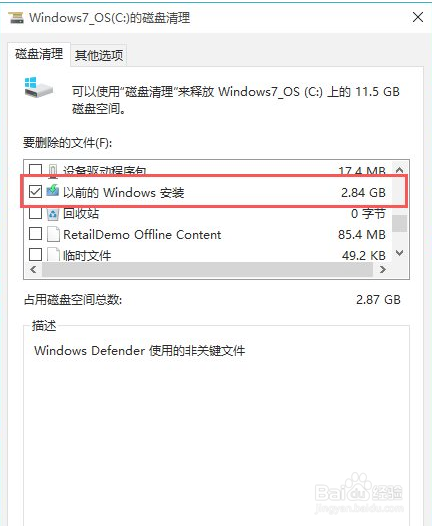Switch to the 其他选项 tab

point(99,55)
